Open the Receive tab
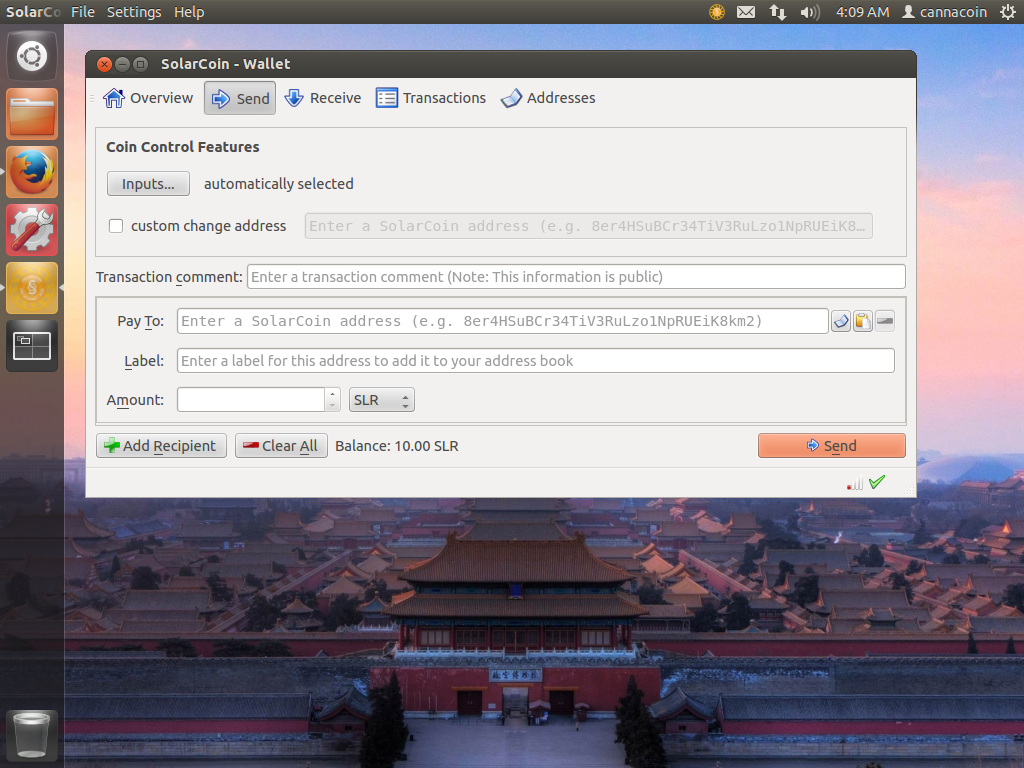This screenshot has width=1024, height=768. click(x=323, y=98)
